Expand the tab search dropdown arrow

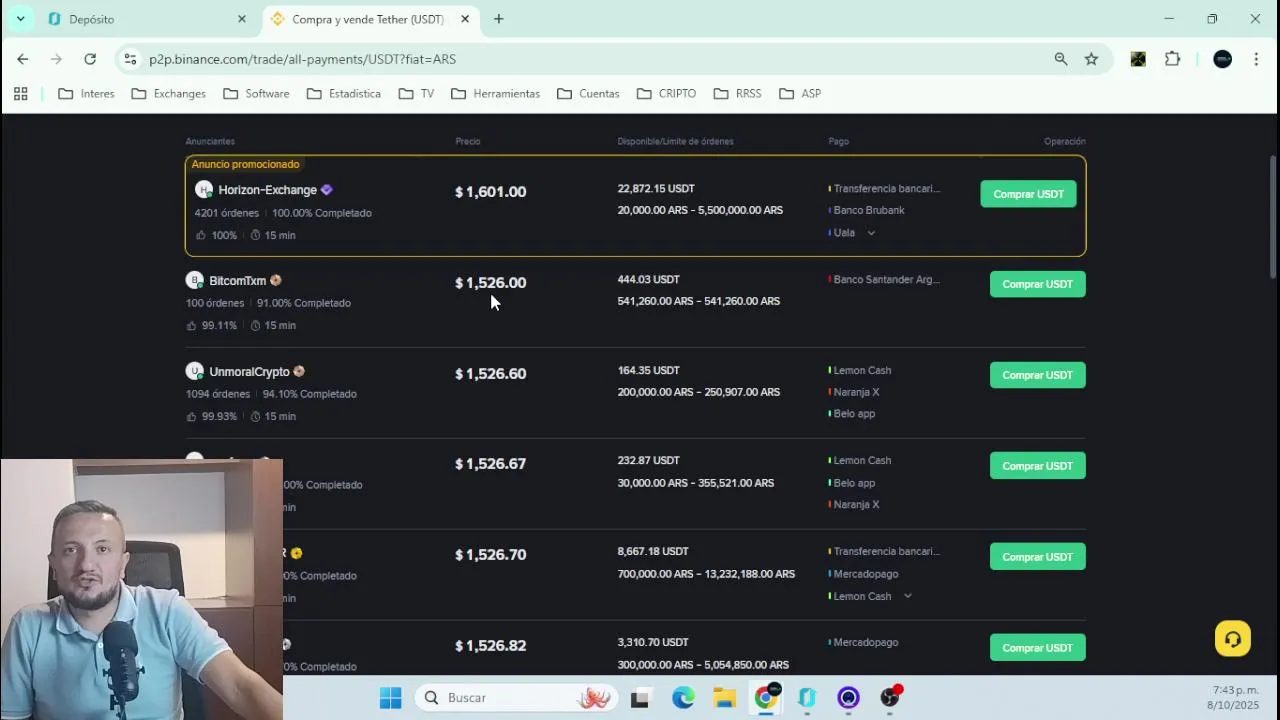tap(20, 19)
